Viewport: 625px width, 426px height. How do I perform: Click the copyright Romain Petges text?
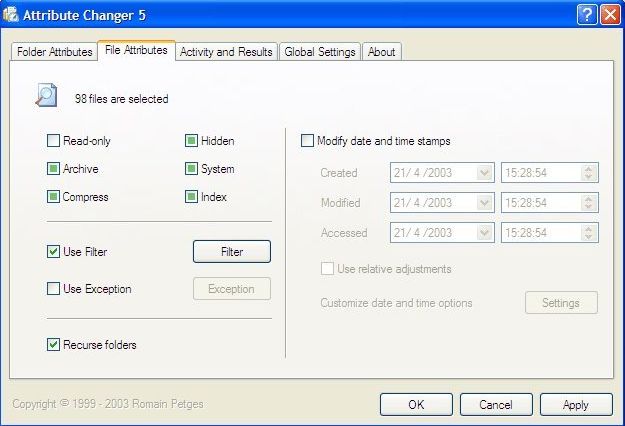tap(108, 404)
